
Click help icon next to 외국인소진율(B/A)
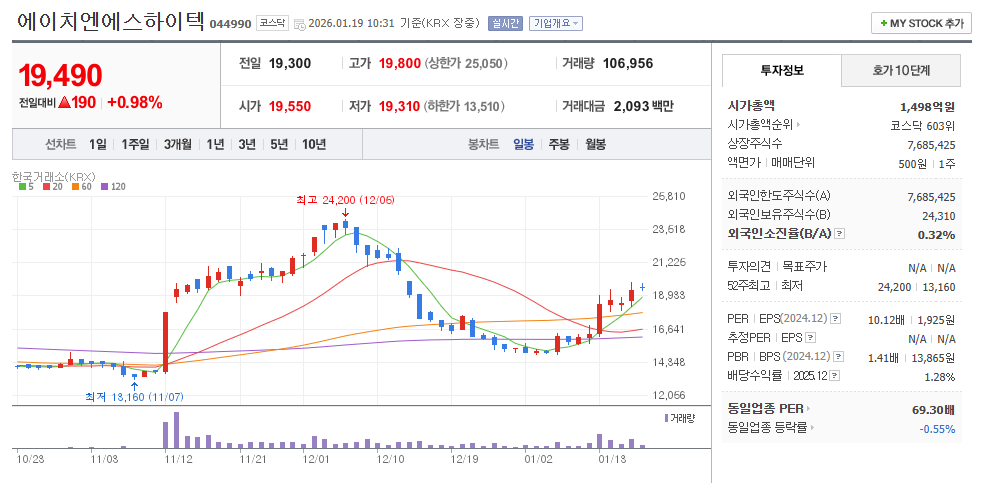(x=839, y=234)
